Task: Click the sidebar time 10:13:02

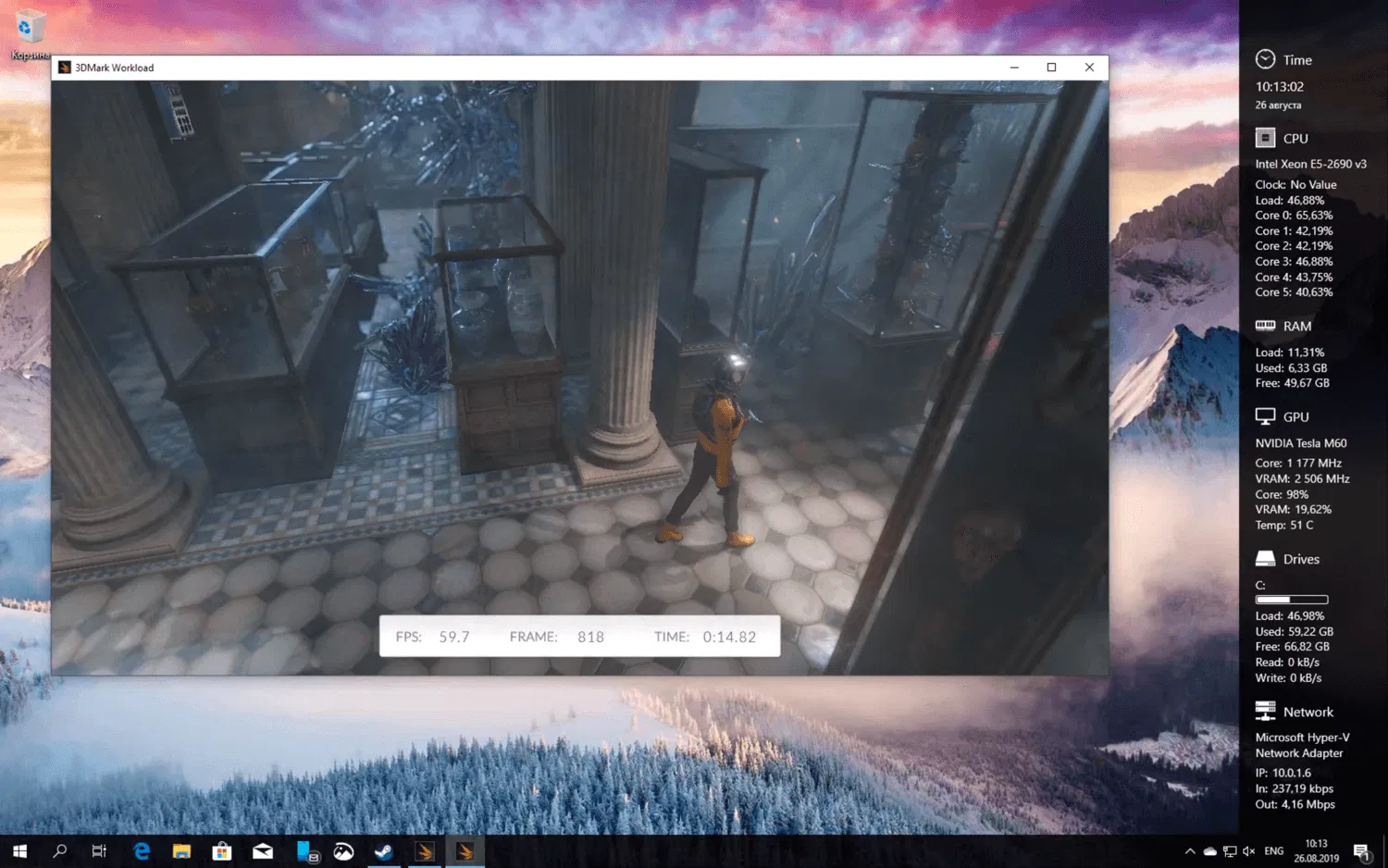Action: [x=1280, y=86]
